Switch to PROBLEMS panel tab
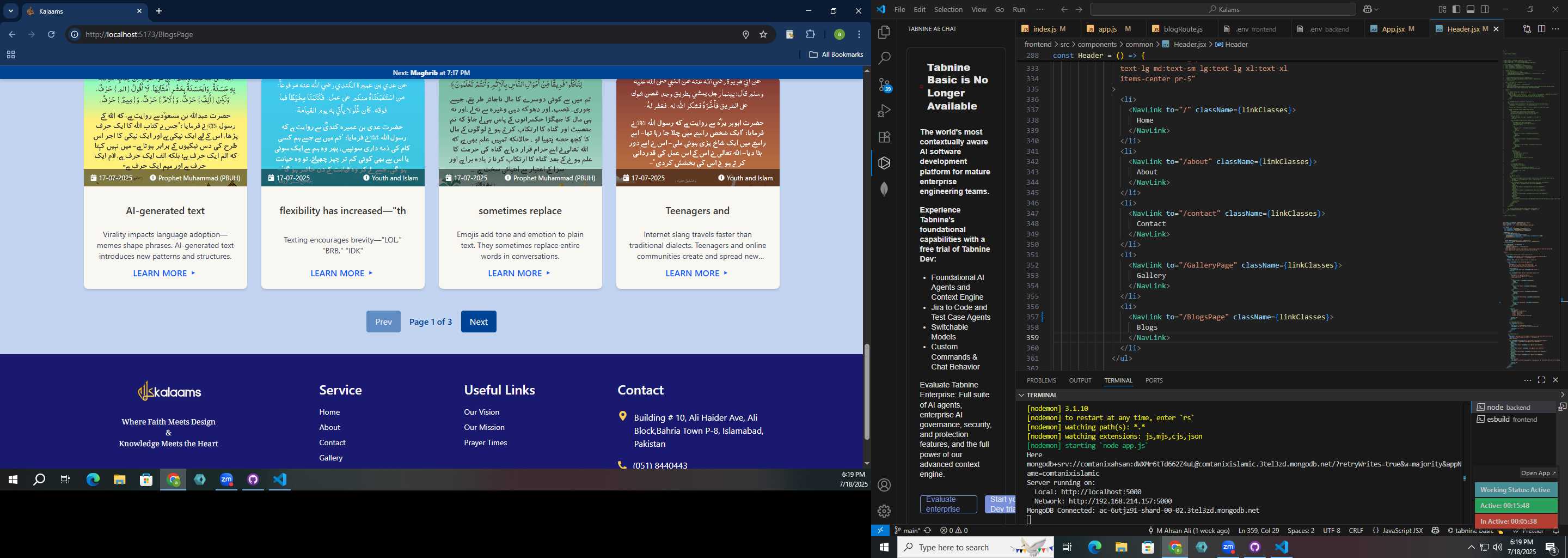Viewport: 1568px width, 558px height. coord(1041,380)
